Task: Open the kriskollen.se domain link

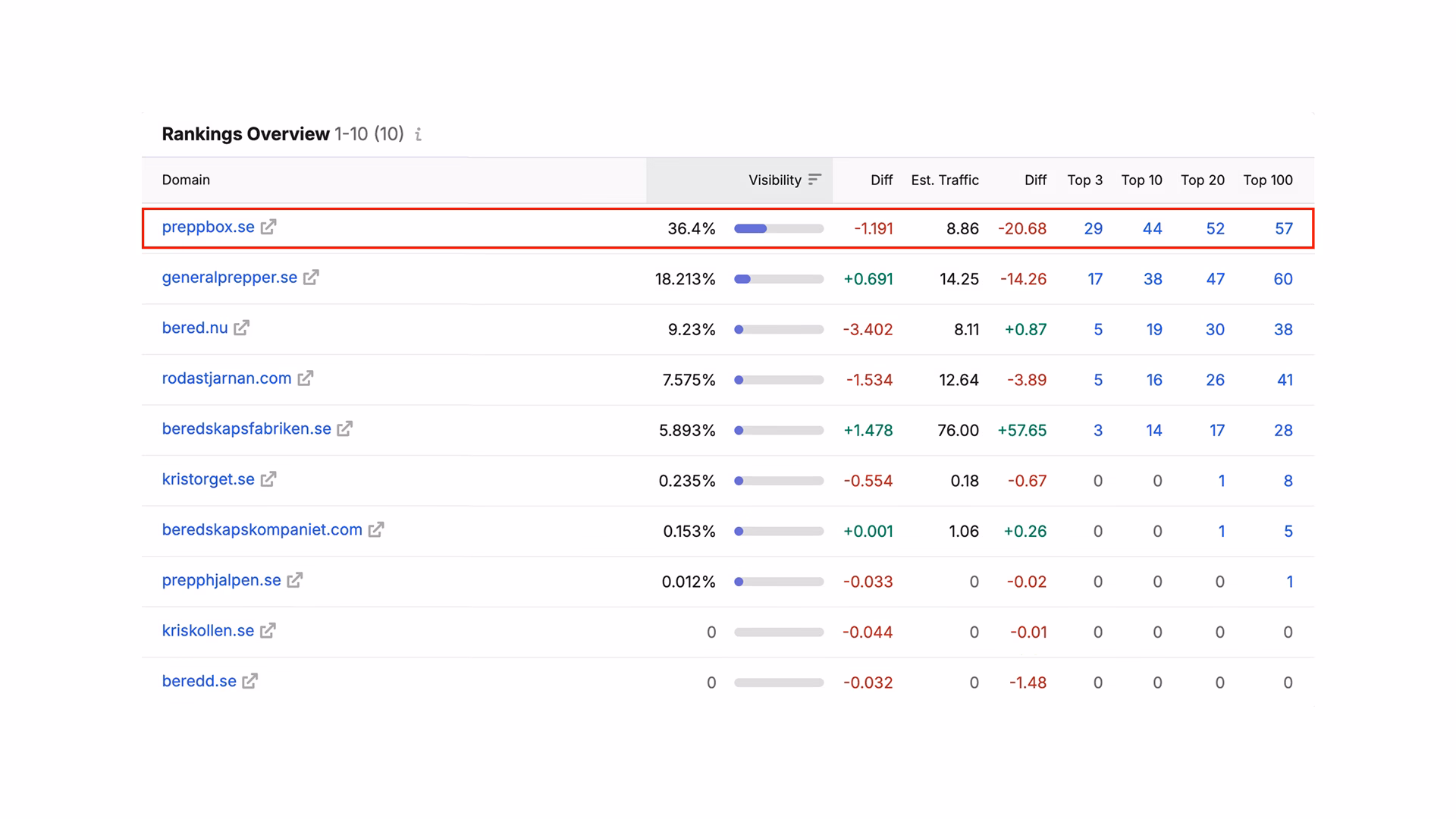Action: pos(208,631)
